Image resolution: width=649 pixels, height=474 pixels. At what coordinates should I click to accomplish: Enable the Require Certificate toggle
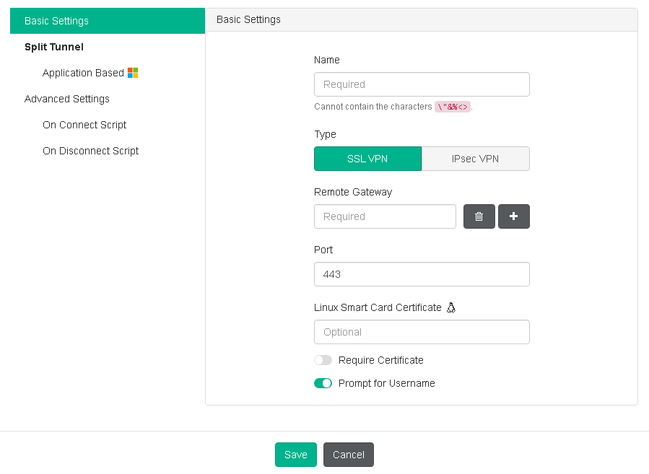click(323, 360)
